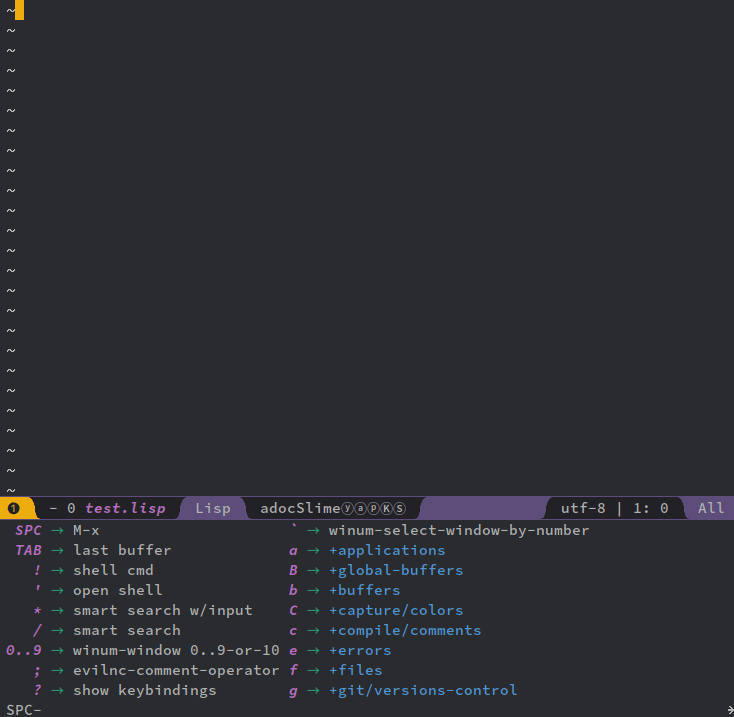Expand the +applications prefix
Image resolution: width=734 pixels, height=717 pixels.
coord(367,550)
